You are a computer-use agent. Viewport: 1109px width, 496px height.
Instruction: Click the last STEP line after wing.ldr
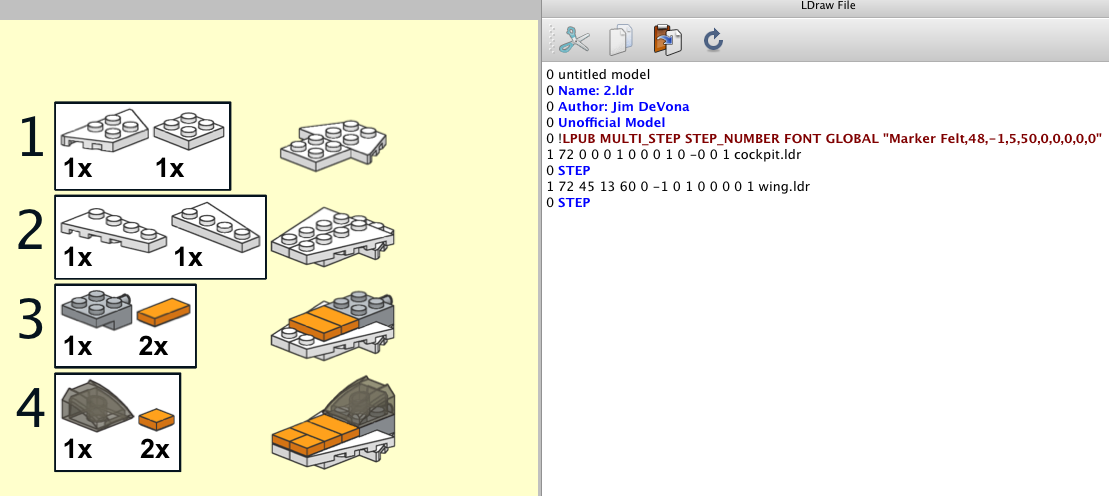click(568, 202)
